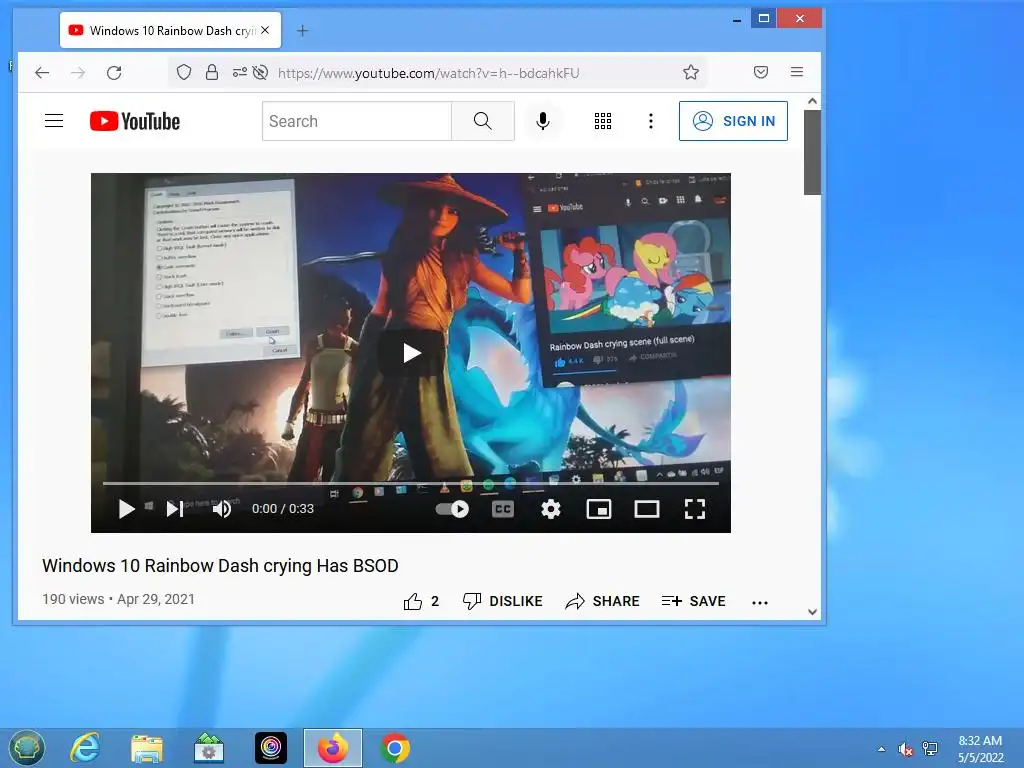Click the video title text
1024x768 pixels.
click(x=220, y=566)
